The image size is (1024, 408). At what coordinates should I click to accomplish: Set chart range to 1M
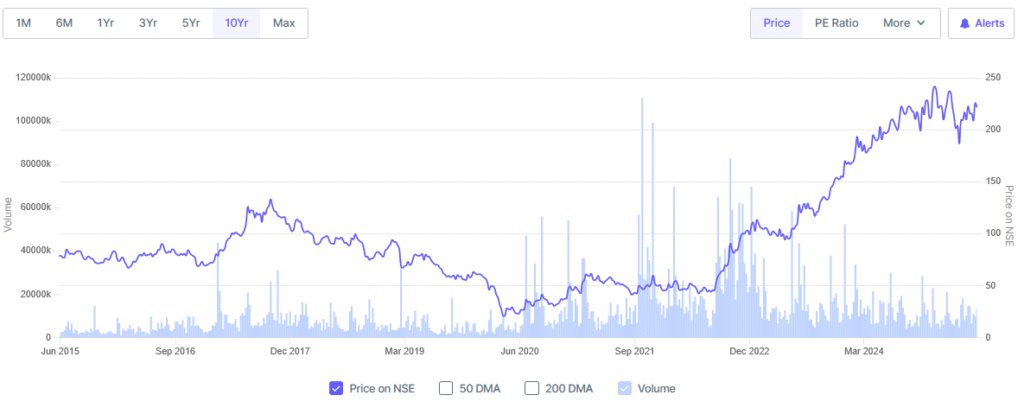click(24, 23)
